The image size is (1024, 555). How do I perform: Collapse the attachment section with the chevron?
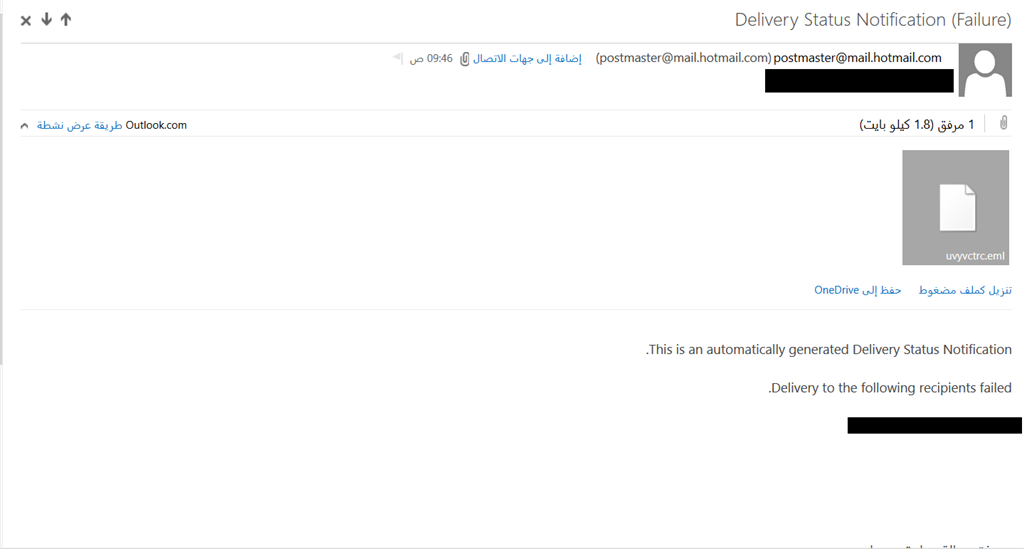(x=24, y=125)
